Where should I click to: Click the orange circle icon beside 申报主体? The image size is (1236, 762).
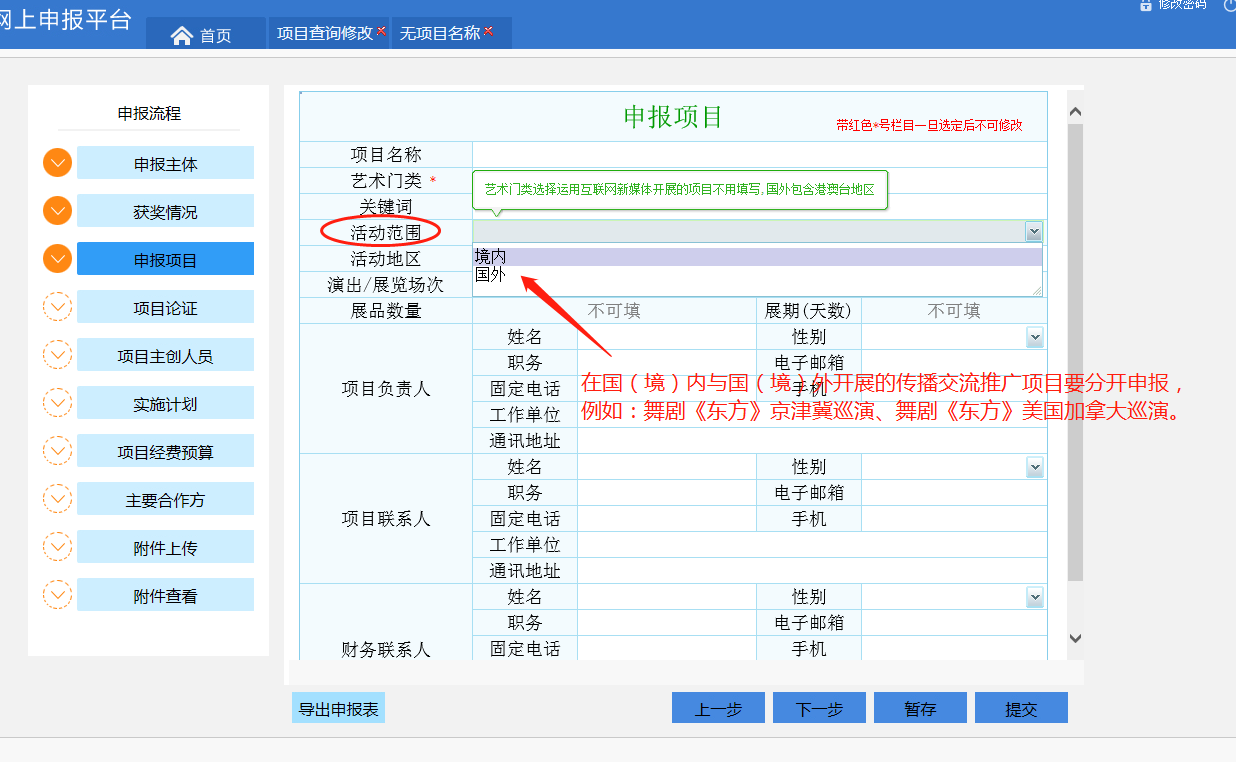pyautogui.click(x=58, y=163)
